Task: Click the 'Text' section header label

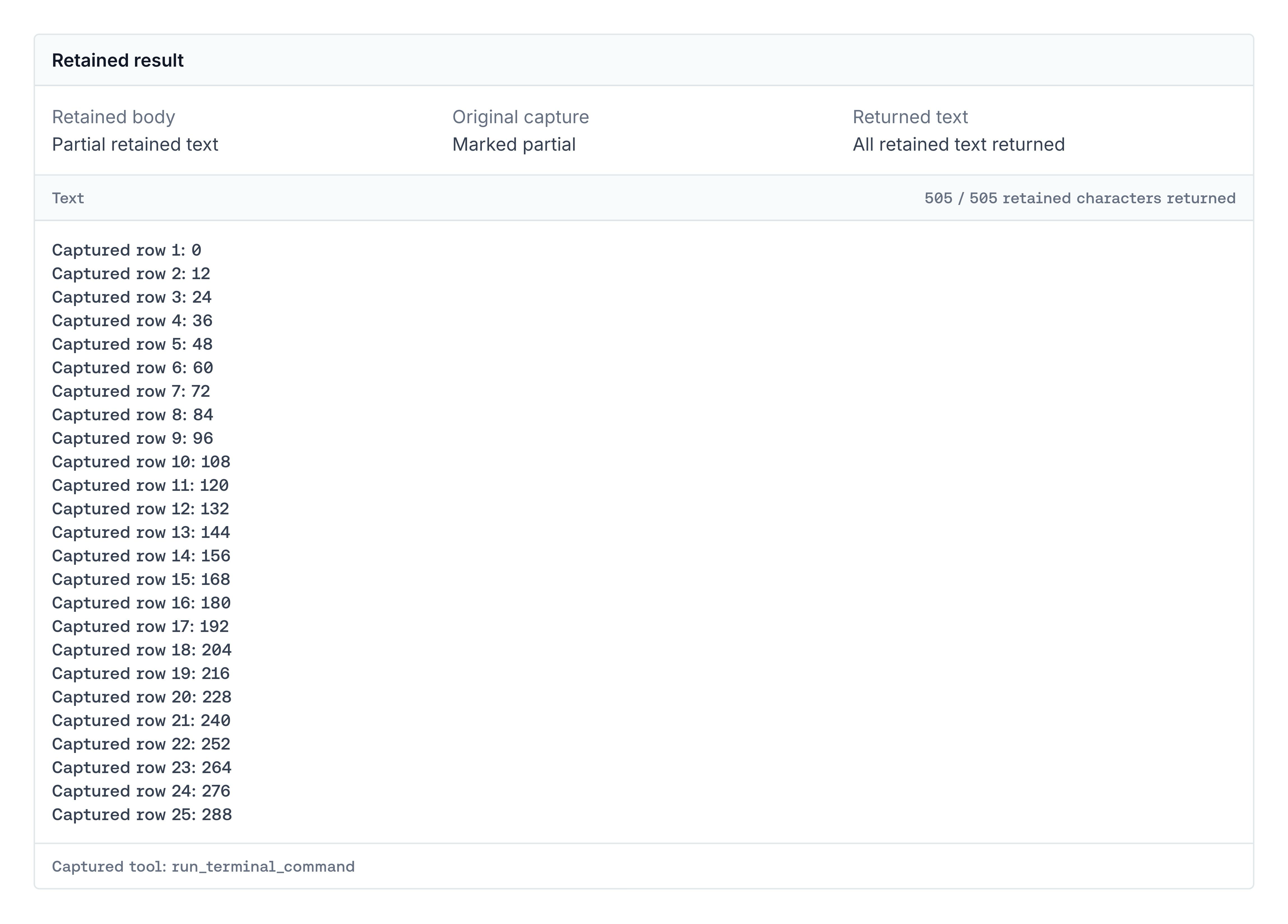Action: 68,198
